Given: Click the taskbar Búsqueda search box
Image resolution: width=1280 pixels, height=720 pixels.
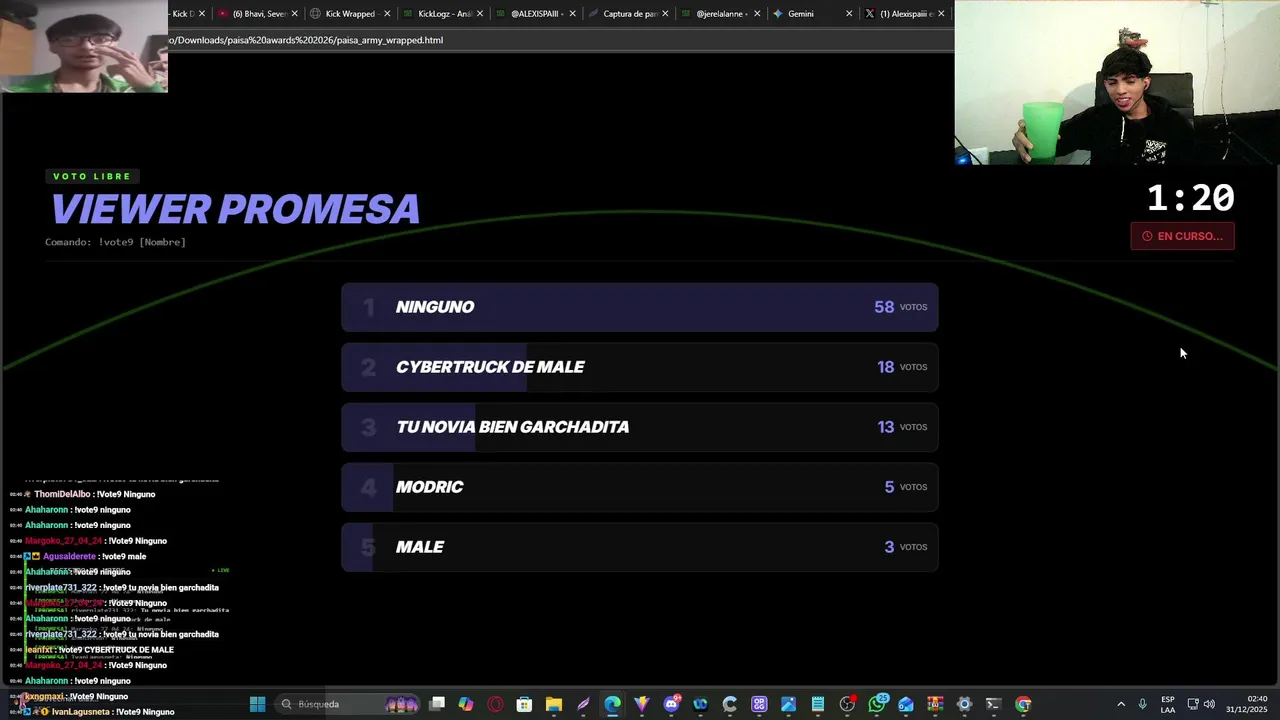Looking at the screenshot, I should (347, 704).
